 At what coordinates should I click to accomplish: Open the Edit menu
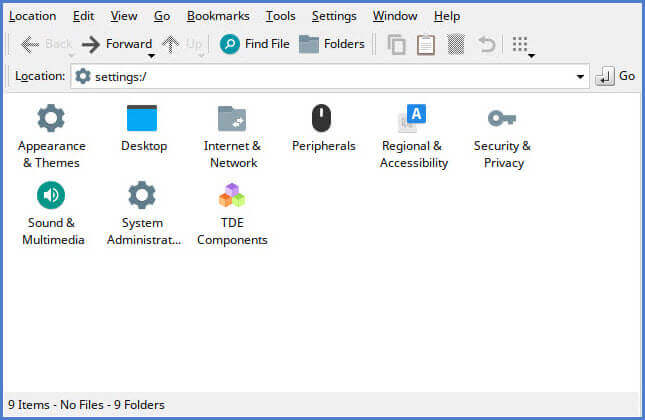point(84,16)
